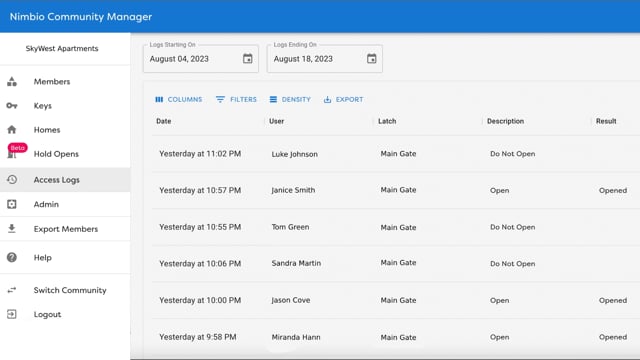The image size is (640, 360).
Task: Click the Nimbio Community Manager title
Action: click(81, 17)
